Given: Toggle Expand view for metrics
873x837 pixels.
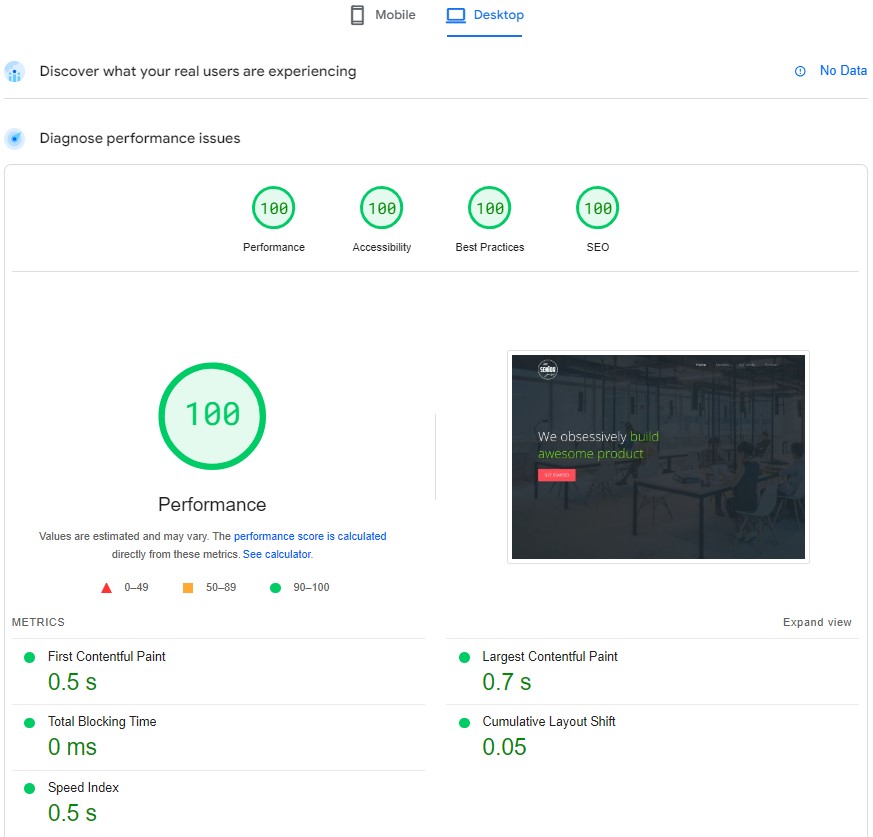Looking at the screenshot, I should 817,623.
